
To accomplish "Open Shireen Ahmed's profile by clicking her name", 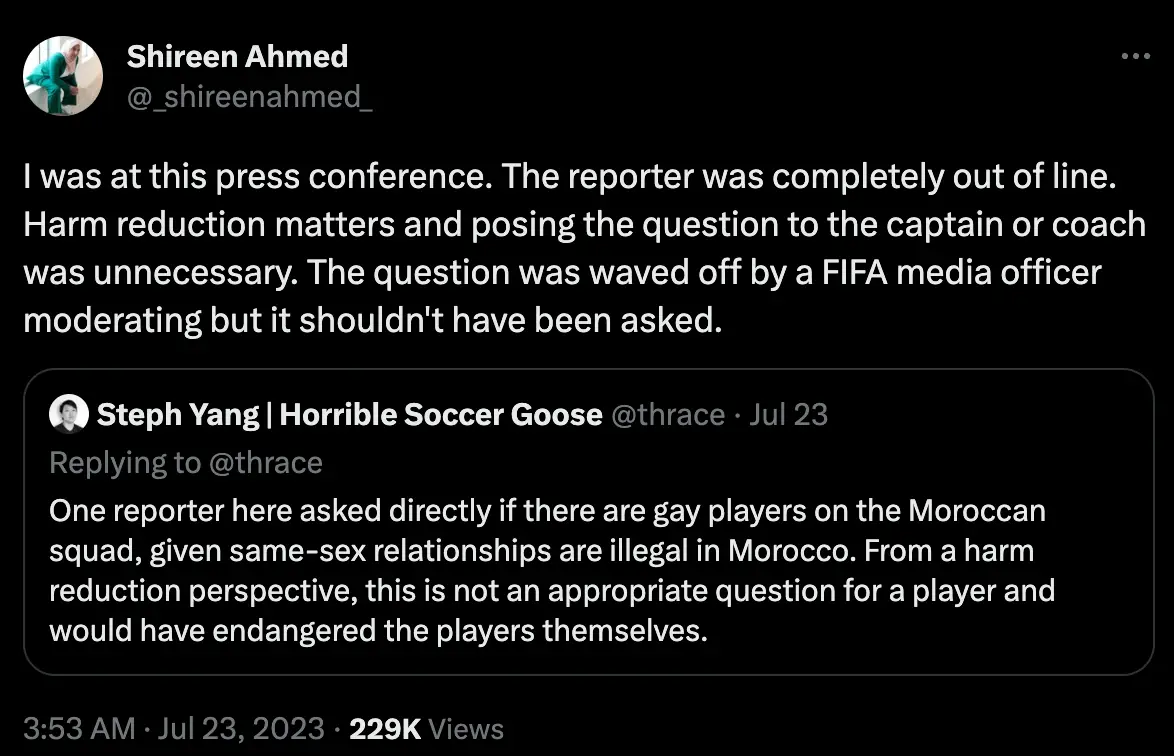I will tap(236, 56).
